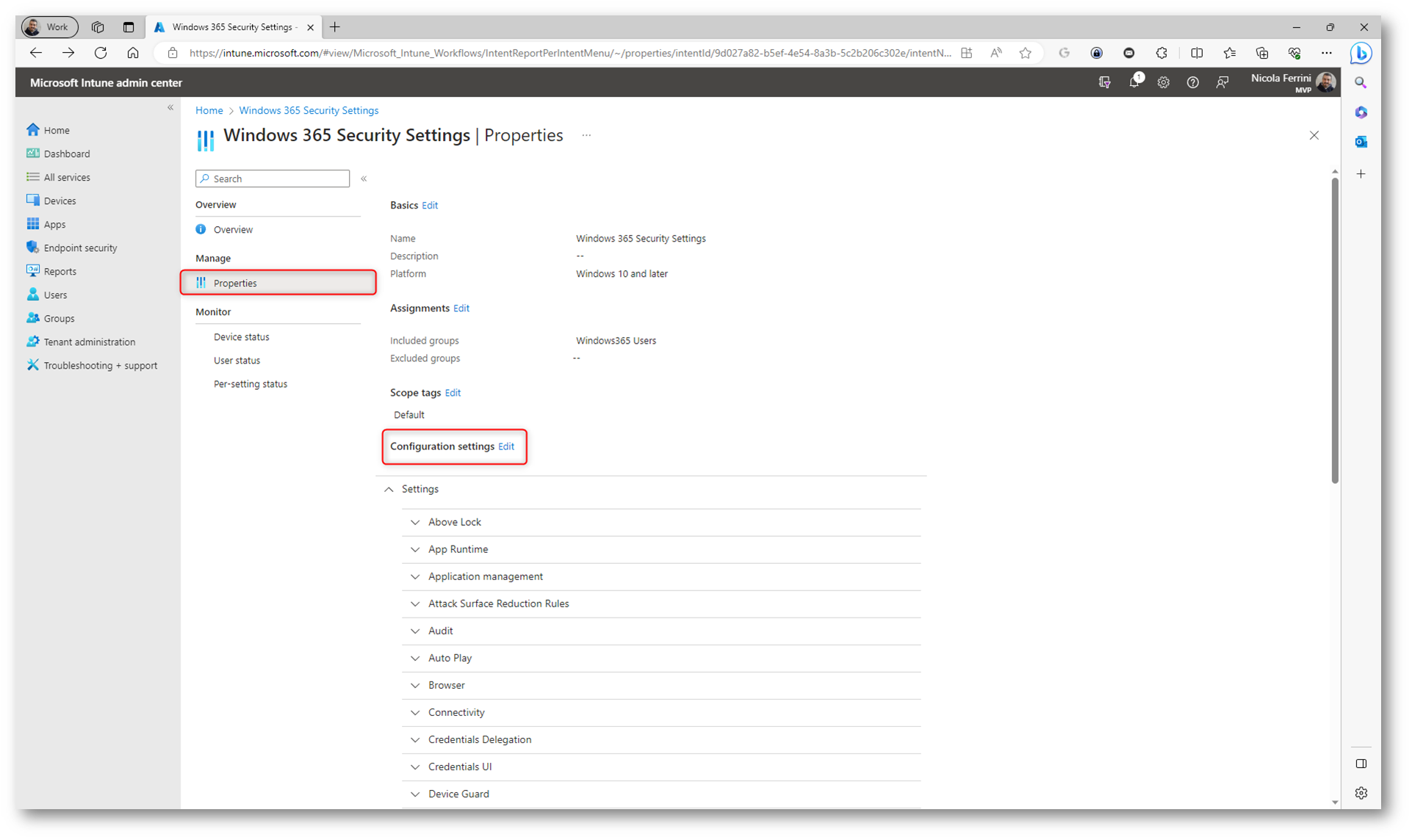Open the feedback icon in the header

click(x=1222, y=82)
